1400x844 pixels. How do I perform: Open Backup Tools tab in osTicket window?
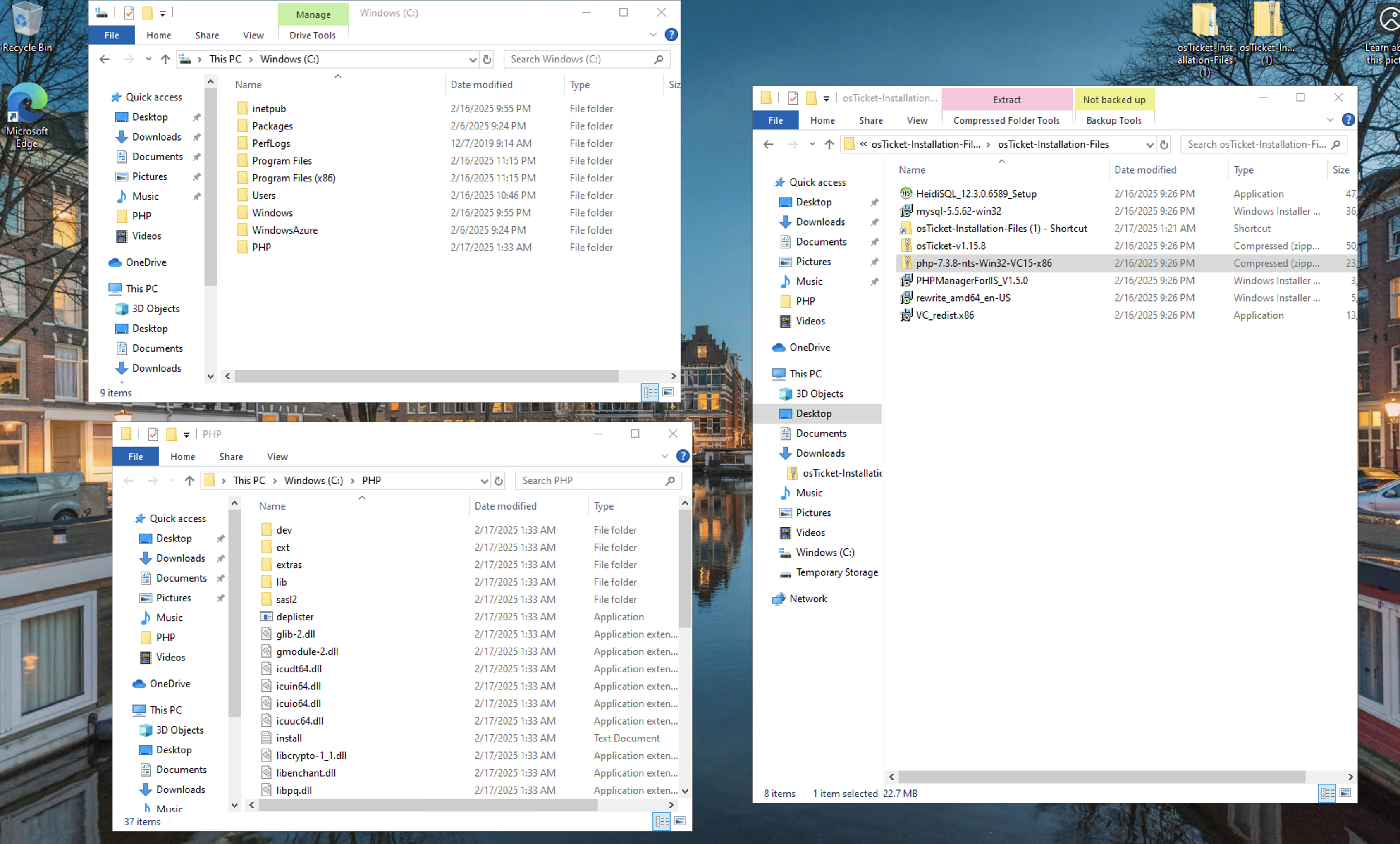1113,120
